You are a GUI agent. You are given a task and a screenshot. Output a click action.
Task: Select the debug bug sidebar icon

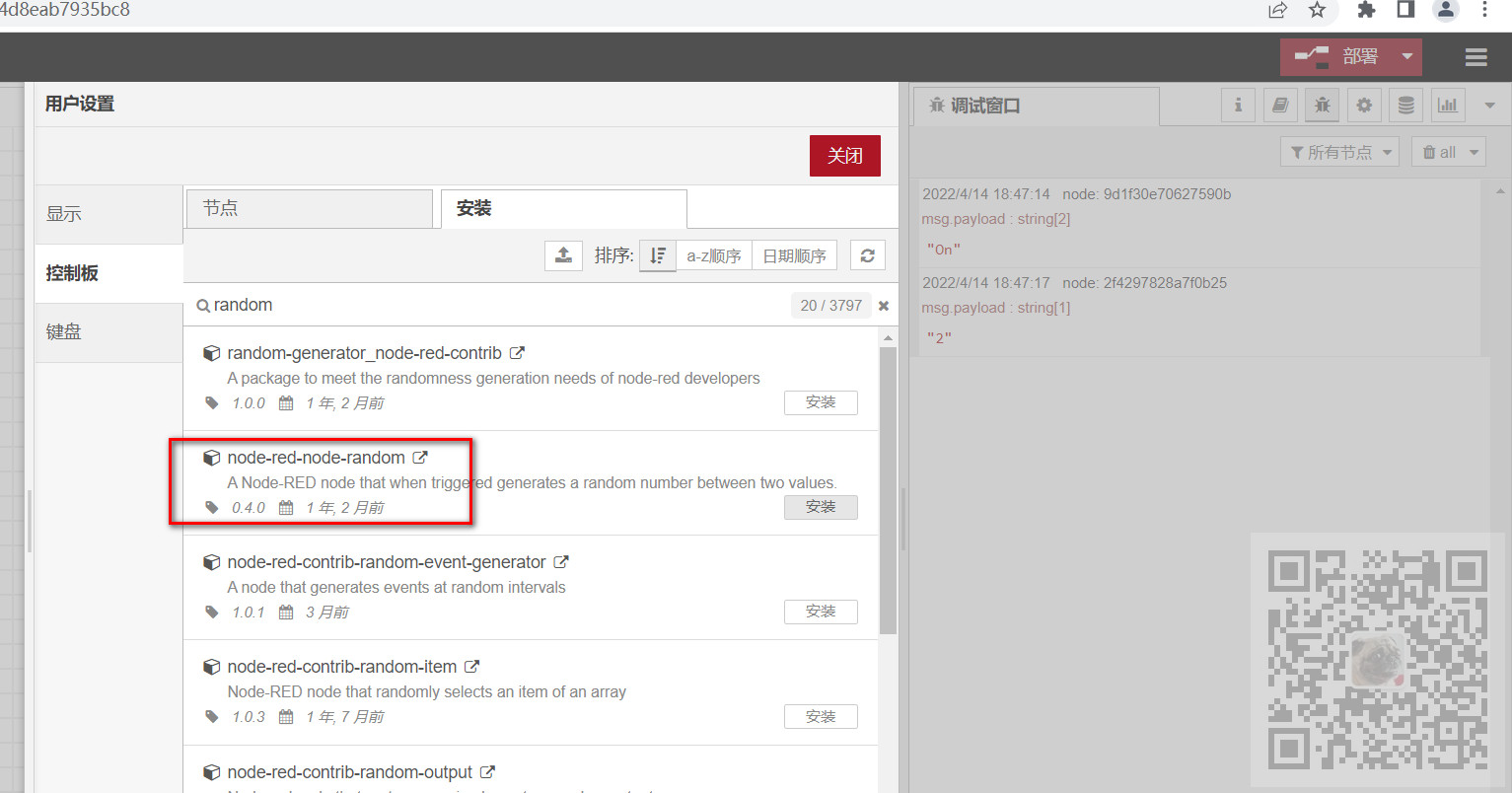[x=1323, y=105]
